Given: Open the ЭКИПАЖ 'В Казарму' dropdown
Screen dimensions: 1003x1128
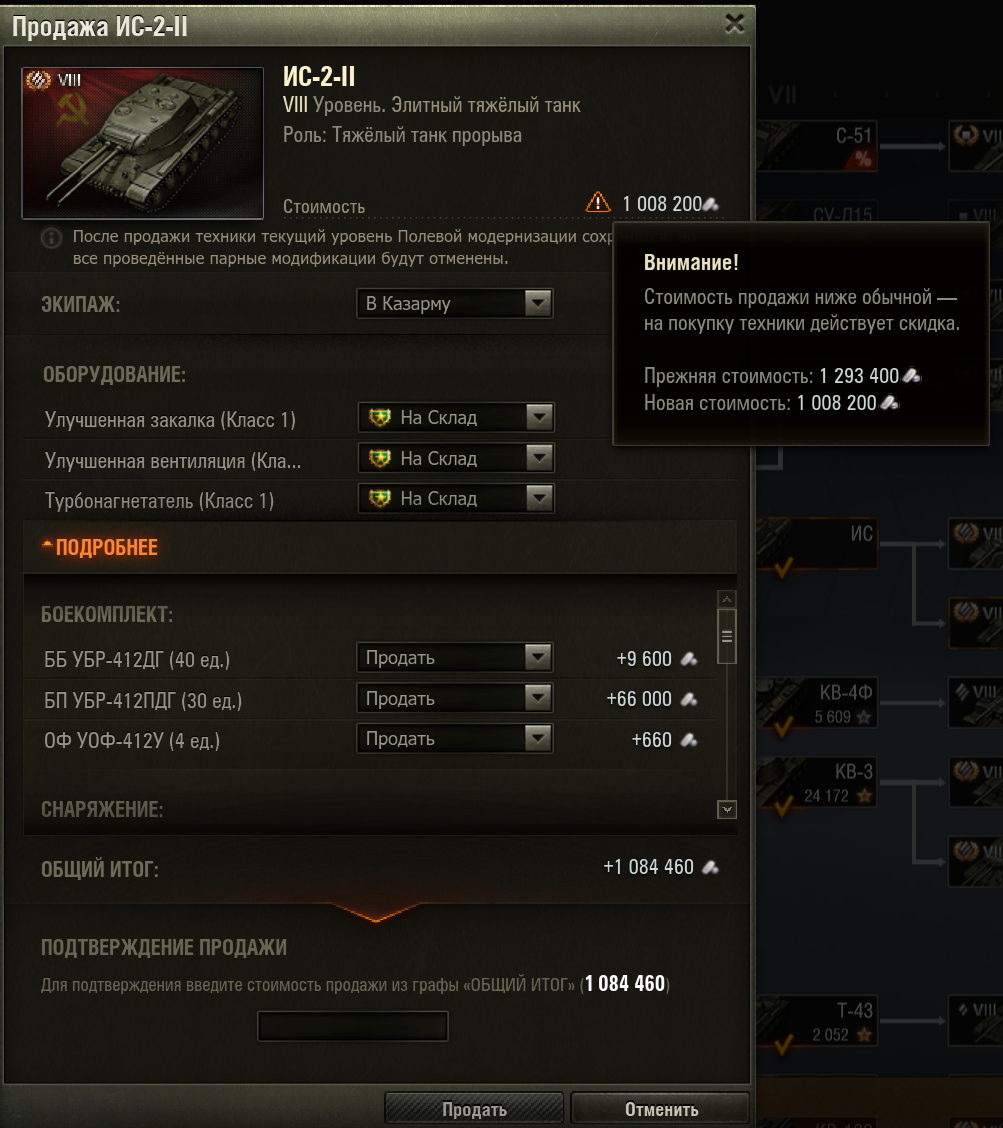Looking at the screenshot, I should coord(455,304).
